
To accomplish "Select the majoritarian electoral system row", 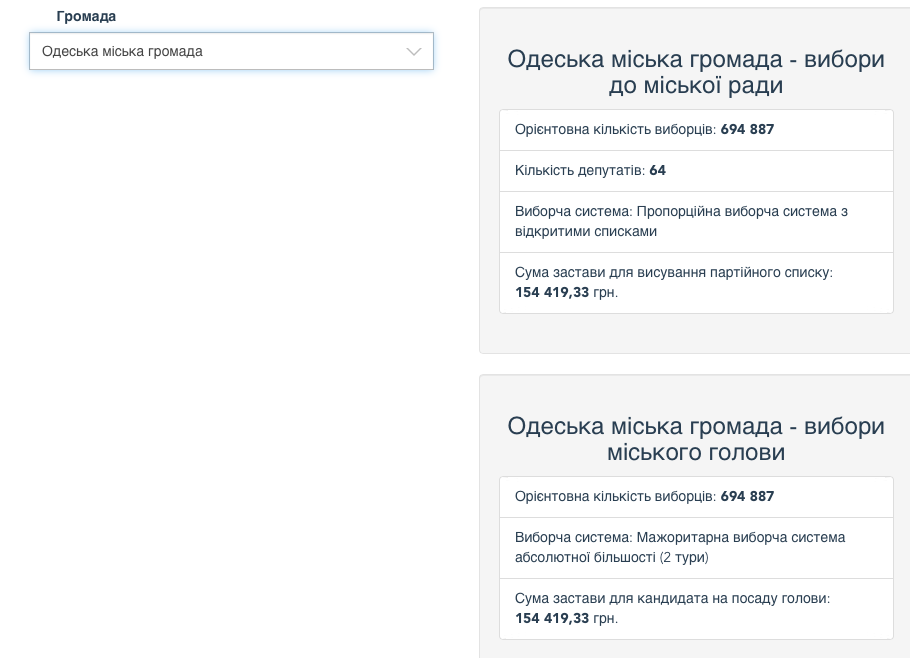I will tap(695, 548).
